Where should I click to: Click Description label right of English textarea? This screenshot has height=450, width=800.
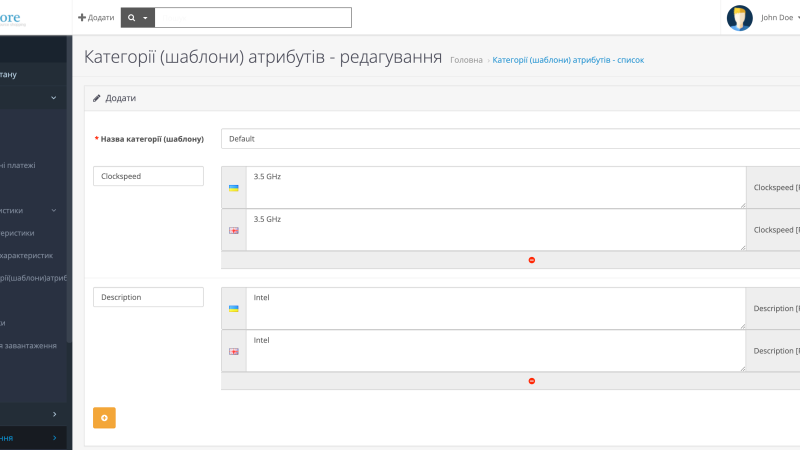coord(776,351)
